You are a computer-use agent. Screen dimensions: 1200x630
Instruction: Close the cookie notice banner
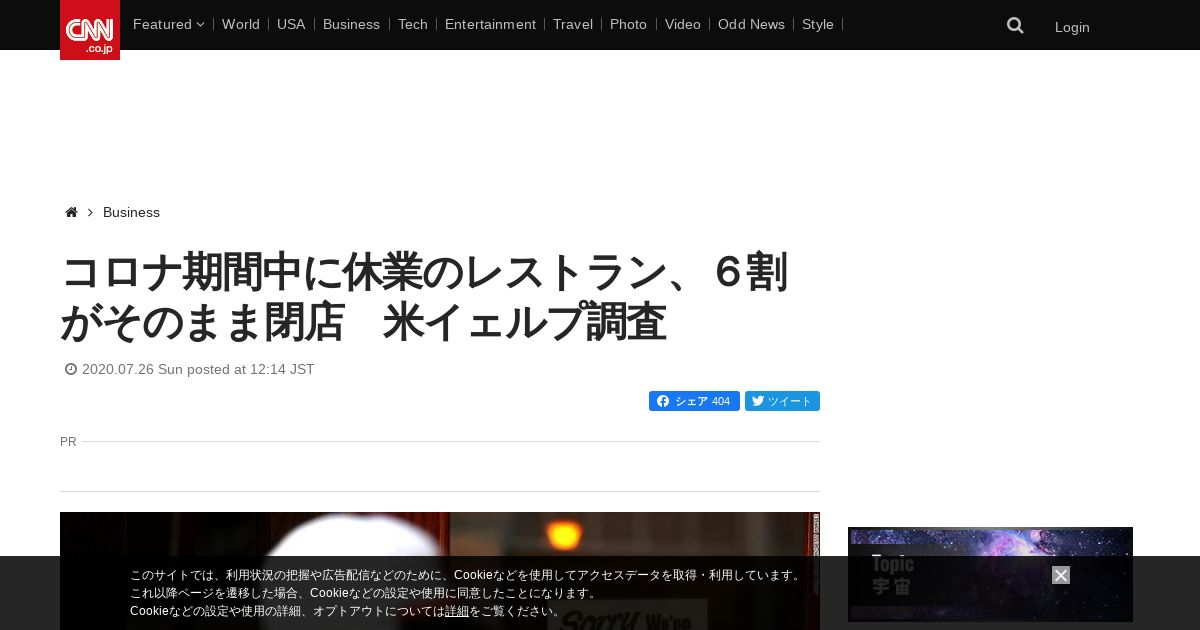point(1061,575)
